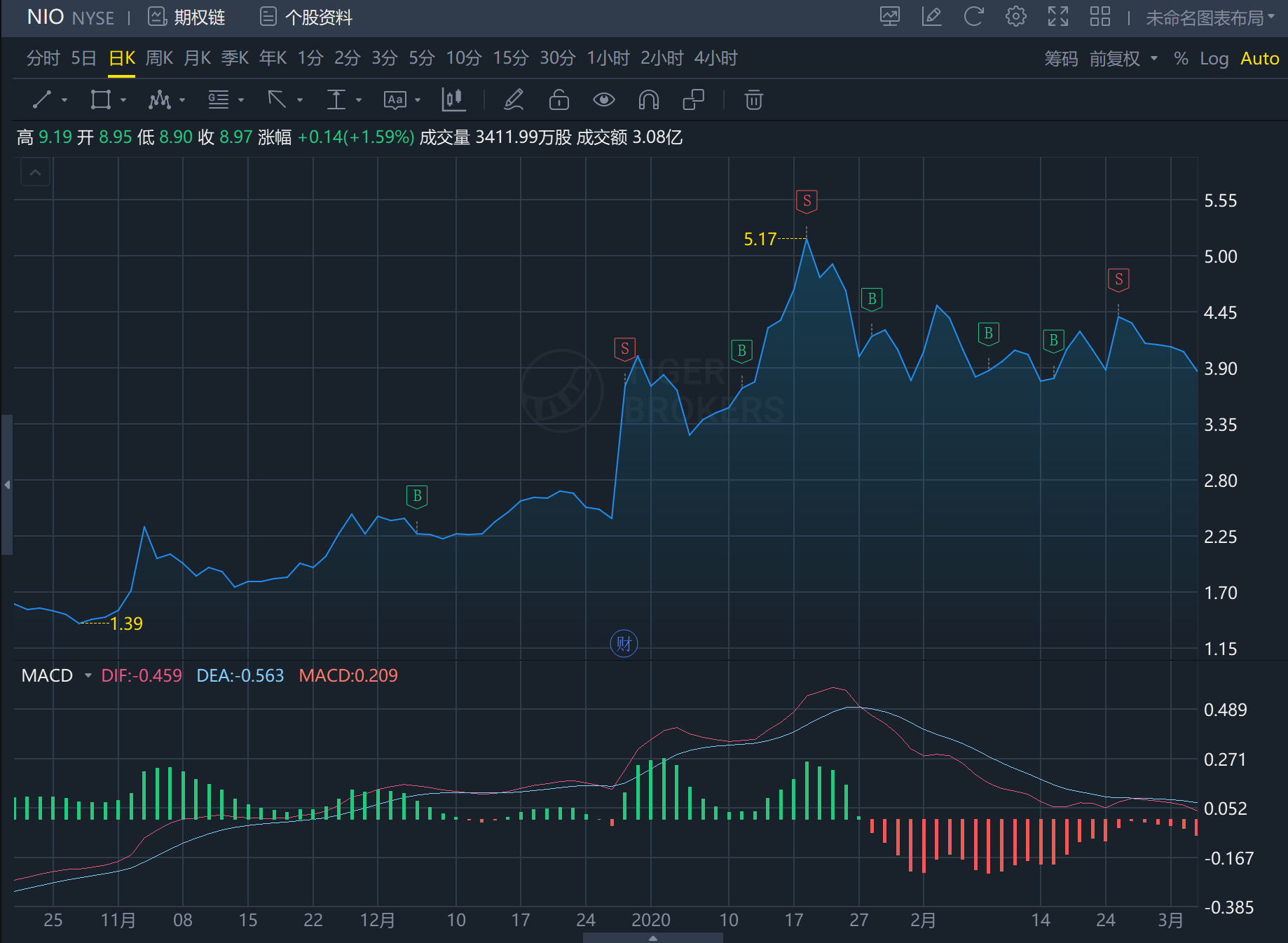
Task: Expand the MACD indicator dropdown
Action: tap(88, 675)
